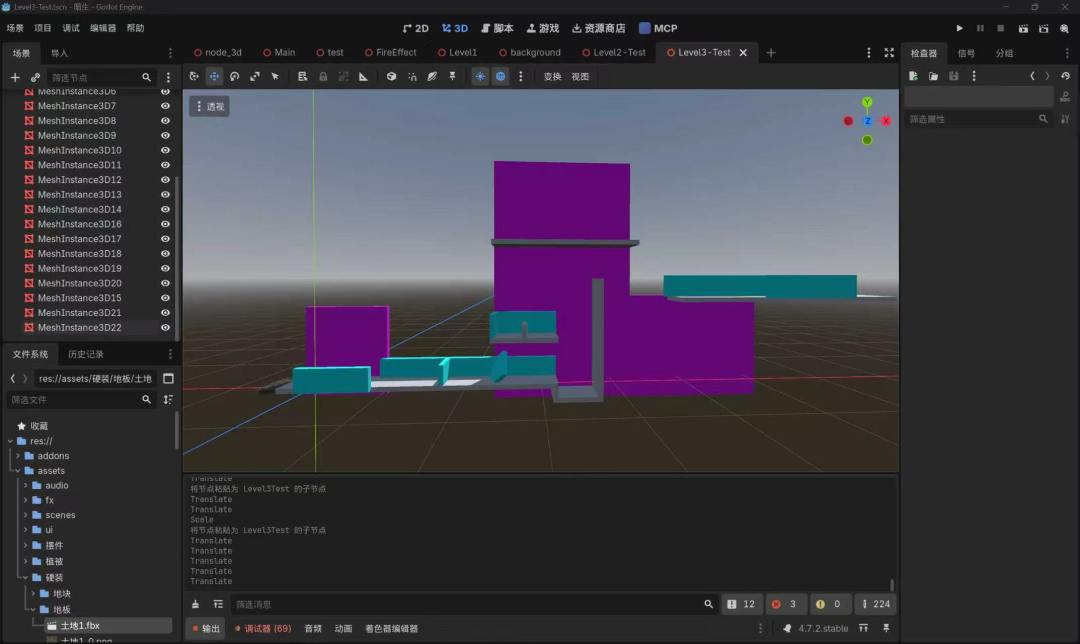Expand the addons folder in file tree
This screenshot has height=644, width=1080.
click(x=18, y=456)
